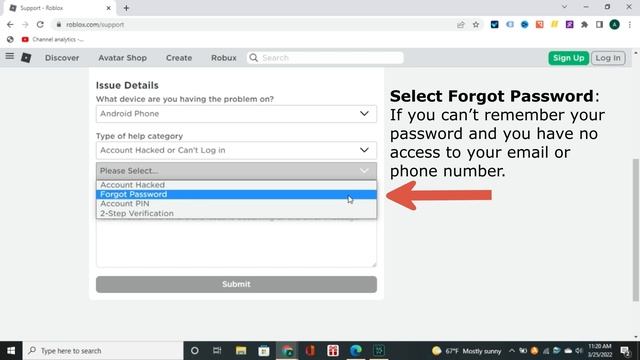The height and width of the screenshot is (360, 640).
Task: Select Account PIN option
Action: (236, 204)
